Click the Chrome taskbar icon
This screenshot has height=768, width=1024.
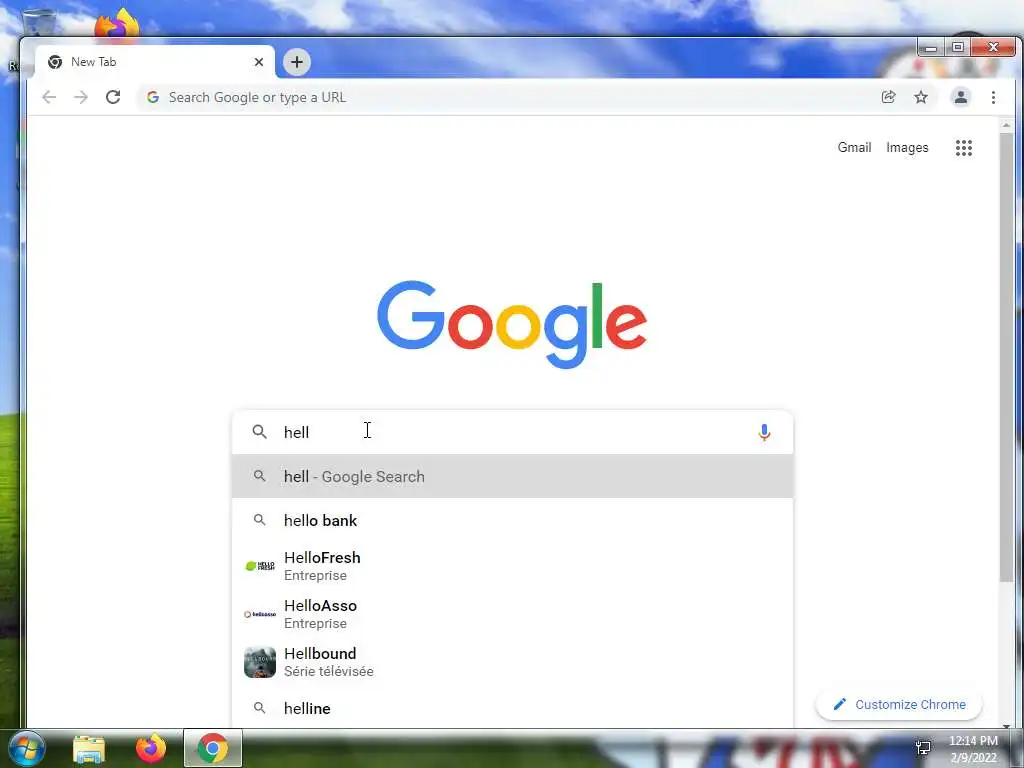(213, 748)
